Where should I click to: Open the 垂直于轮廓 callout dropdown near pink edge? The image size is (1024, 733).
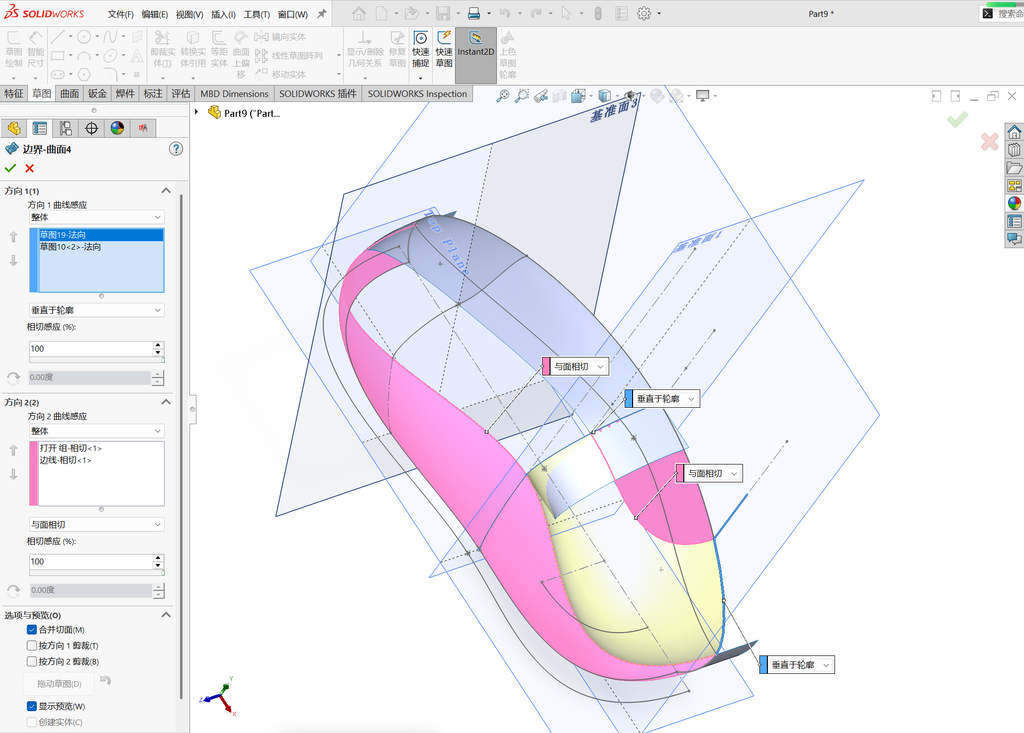[x=691, y=399]
